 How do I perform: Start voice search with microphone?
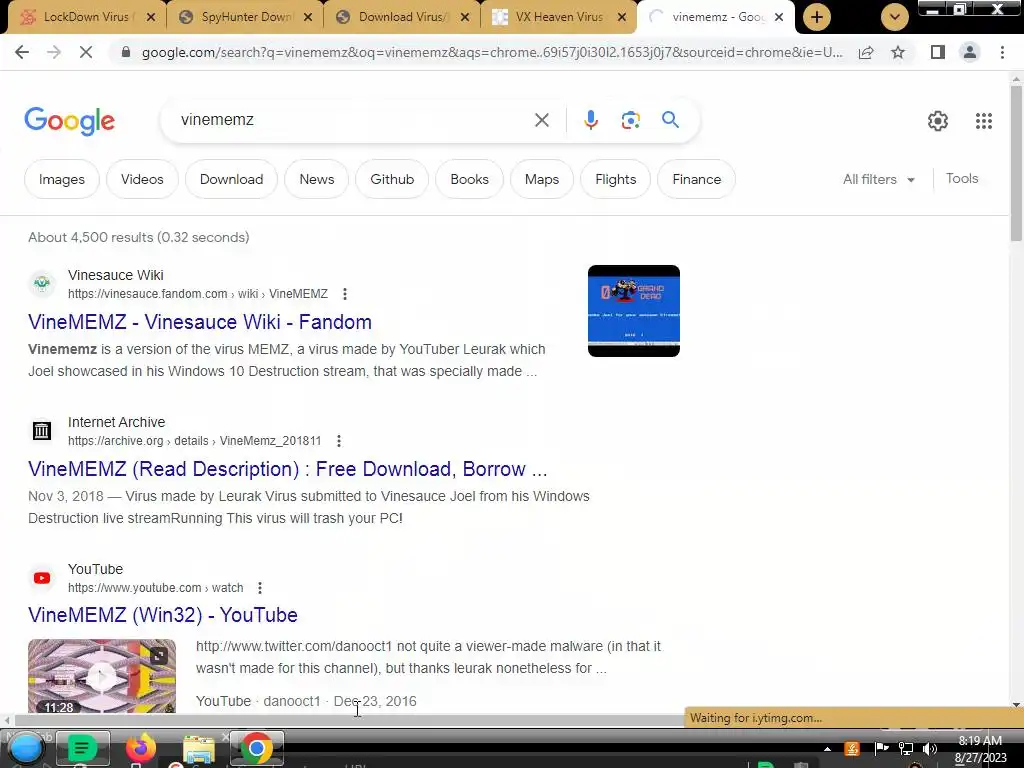click(590, 120)
